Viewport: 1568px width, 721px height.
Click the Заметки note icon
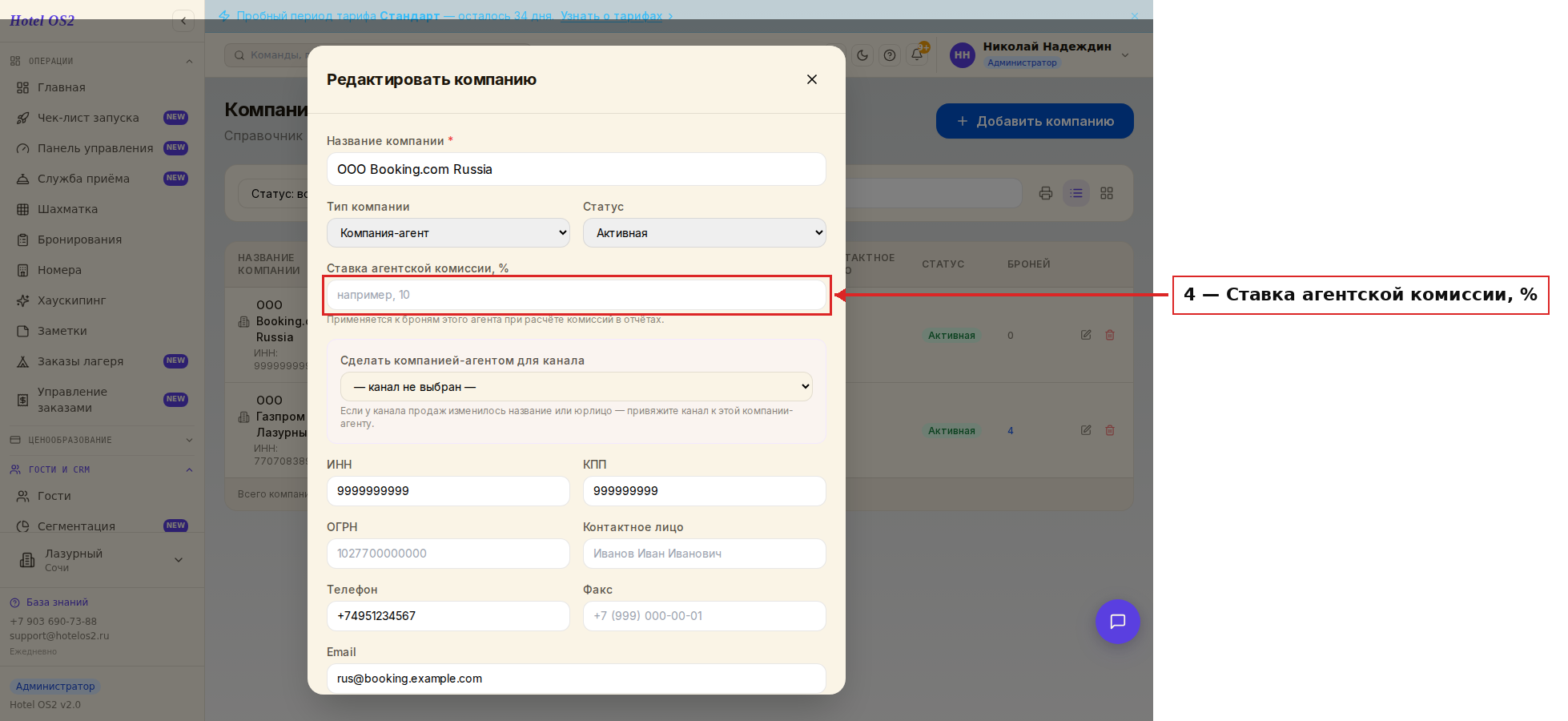click(x=23, y=331)
